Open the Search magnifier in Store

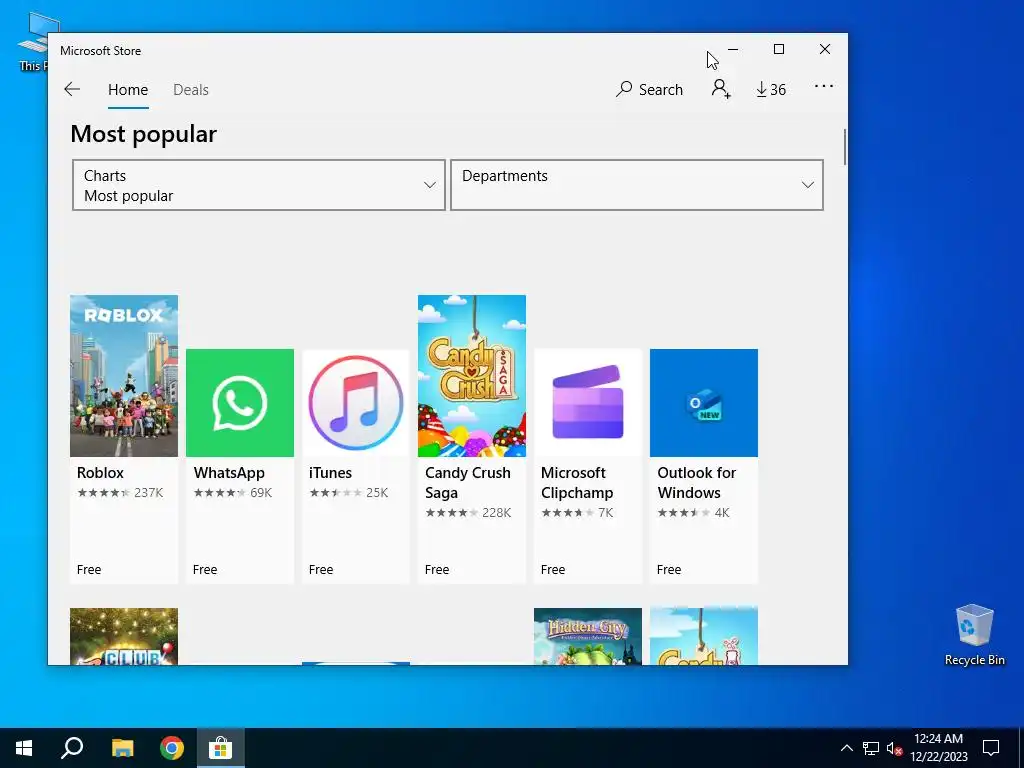coord(649,89)
